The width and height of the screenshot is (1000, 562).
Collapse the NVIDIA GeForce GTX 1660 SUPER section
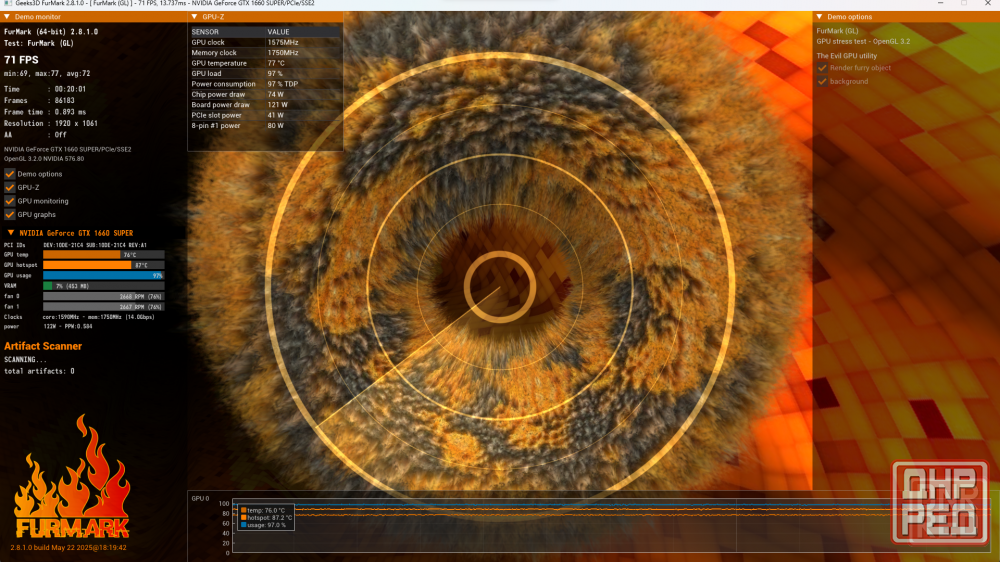10,233
